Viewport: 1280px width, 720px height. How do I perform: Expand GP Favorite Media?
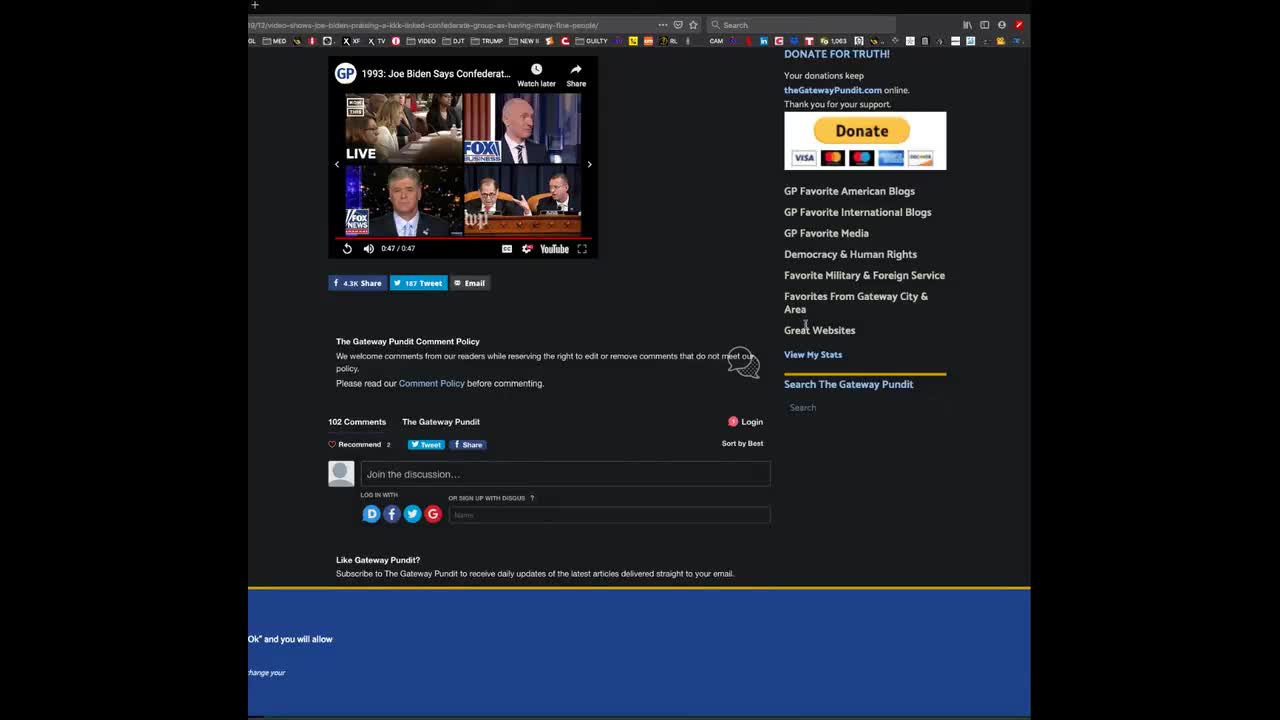click(826, 233)
